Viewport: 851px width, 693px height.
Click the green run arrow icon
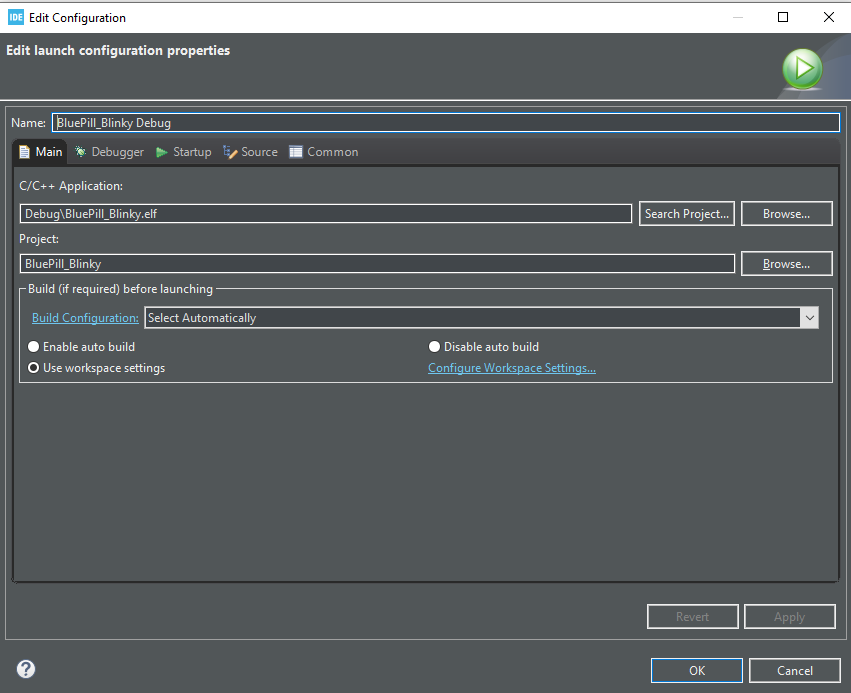pyautogui.click(x=802, y=70)
